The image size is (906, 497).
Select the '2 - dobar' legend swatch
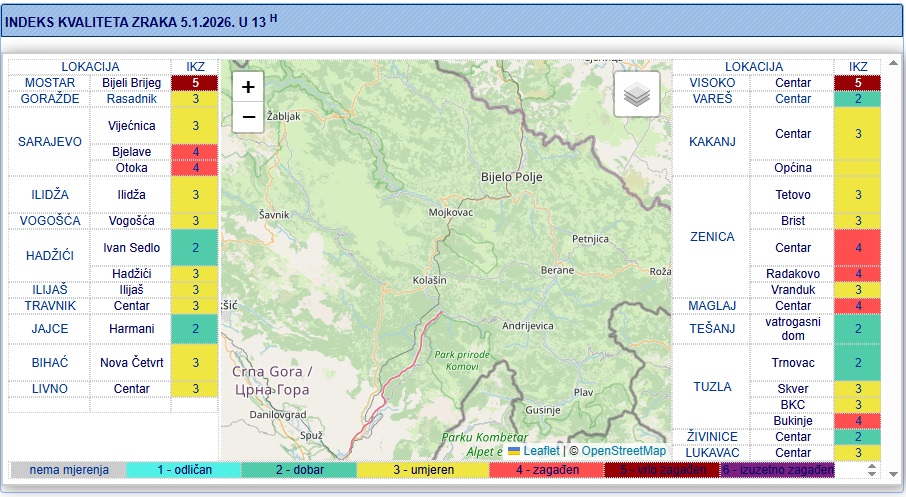coord(298,470)
